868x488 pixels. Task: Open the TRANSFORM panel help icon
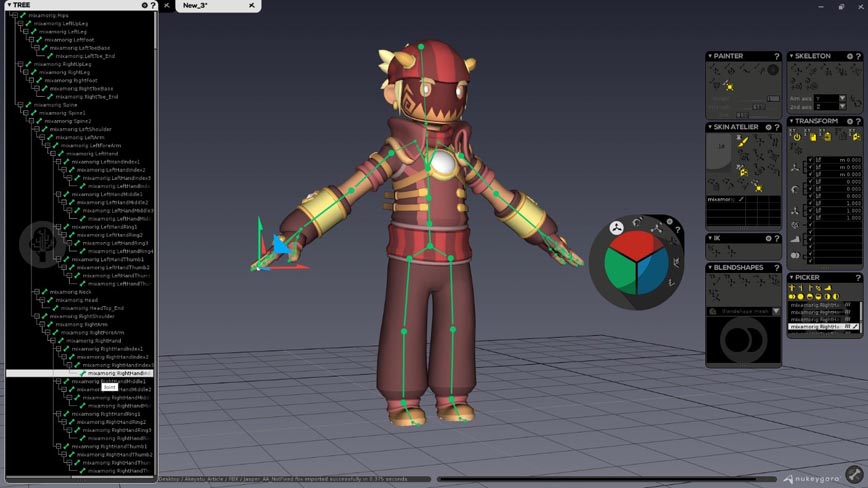tap(858, 121)
